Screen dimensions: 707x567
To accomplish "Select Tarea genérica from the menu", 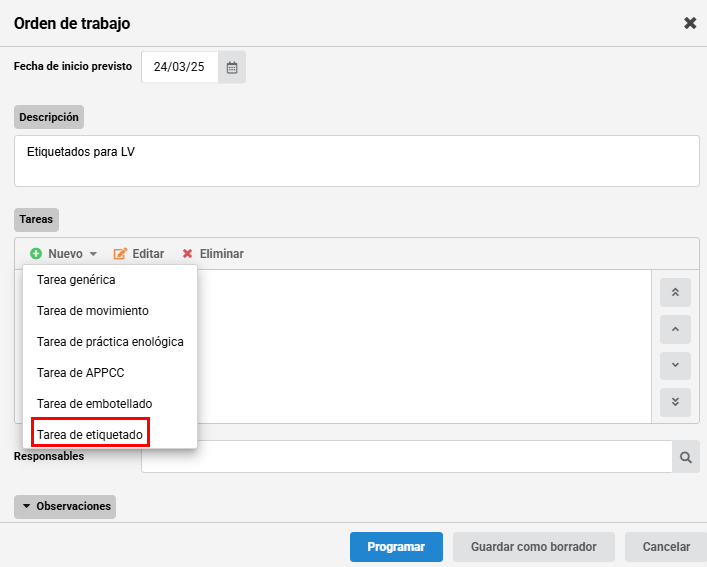I will [x=110, y=280].
